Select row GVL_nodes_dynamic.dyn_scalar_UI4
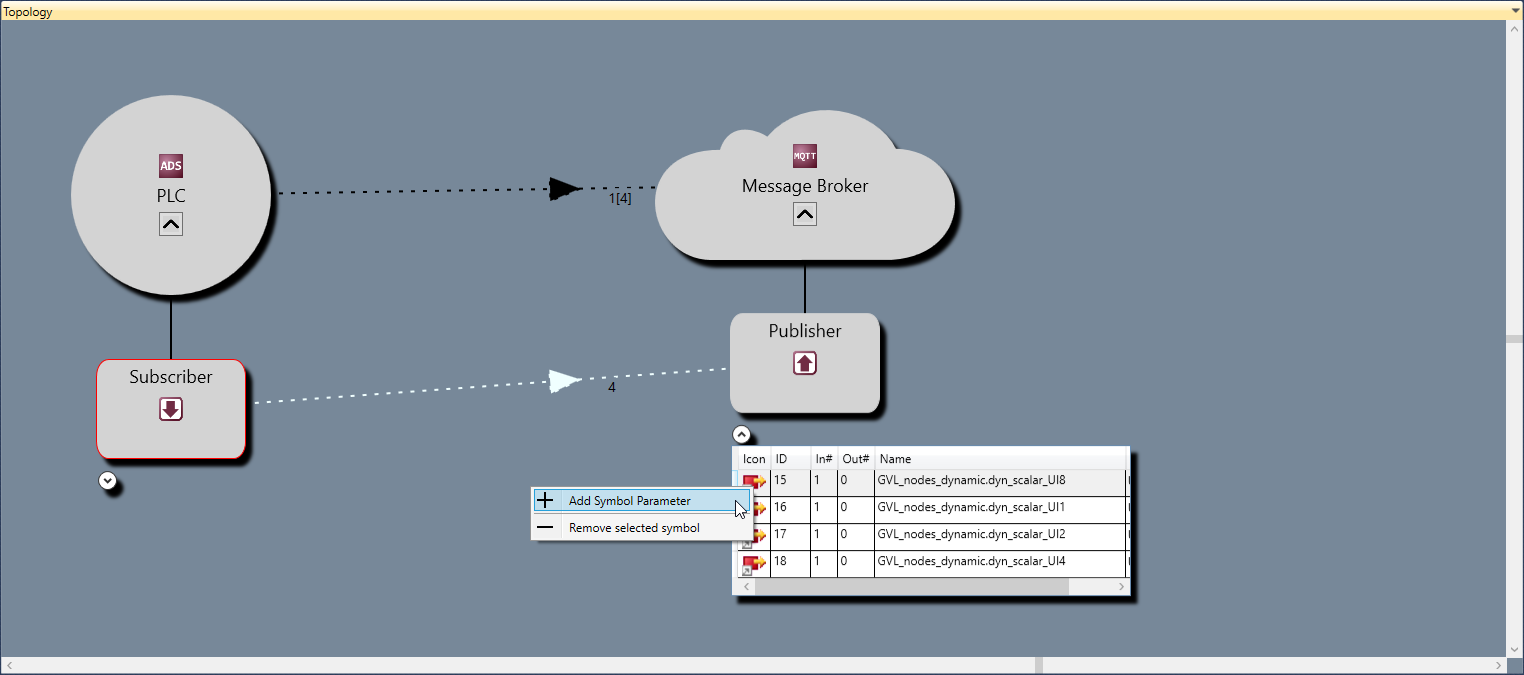This screenshot has height=675, width=1524. (932, 564)
